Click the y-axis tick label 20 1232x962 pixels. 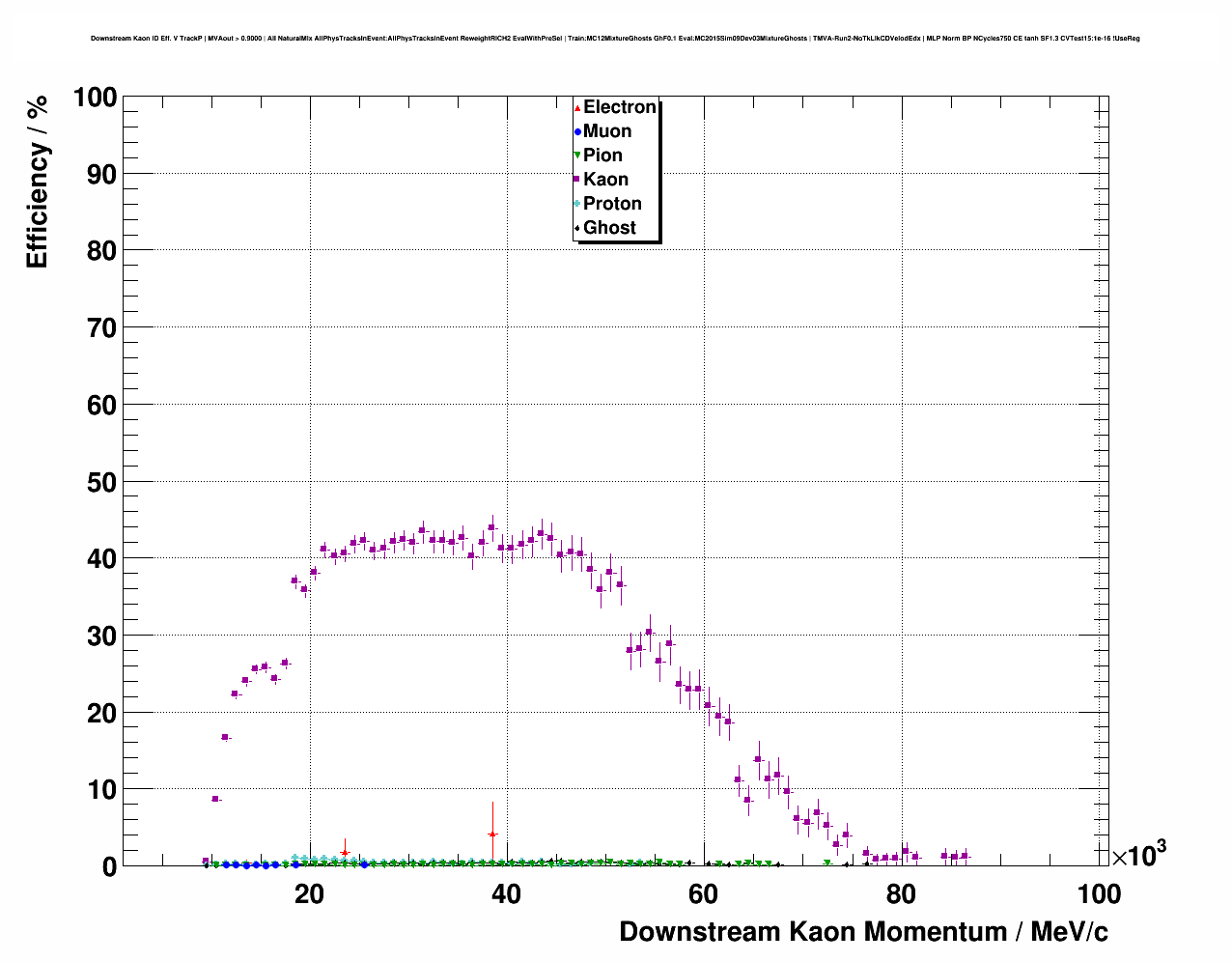tap(102, 713)
